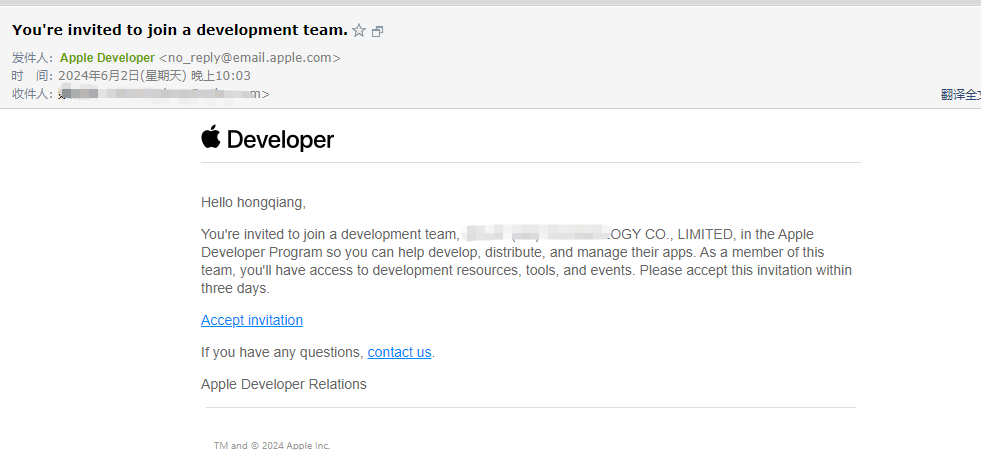Viewport: 981px width, 450px height.
Task: Translate full text via 翻译全文 link
Action: [x=960, y=95]
